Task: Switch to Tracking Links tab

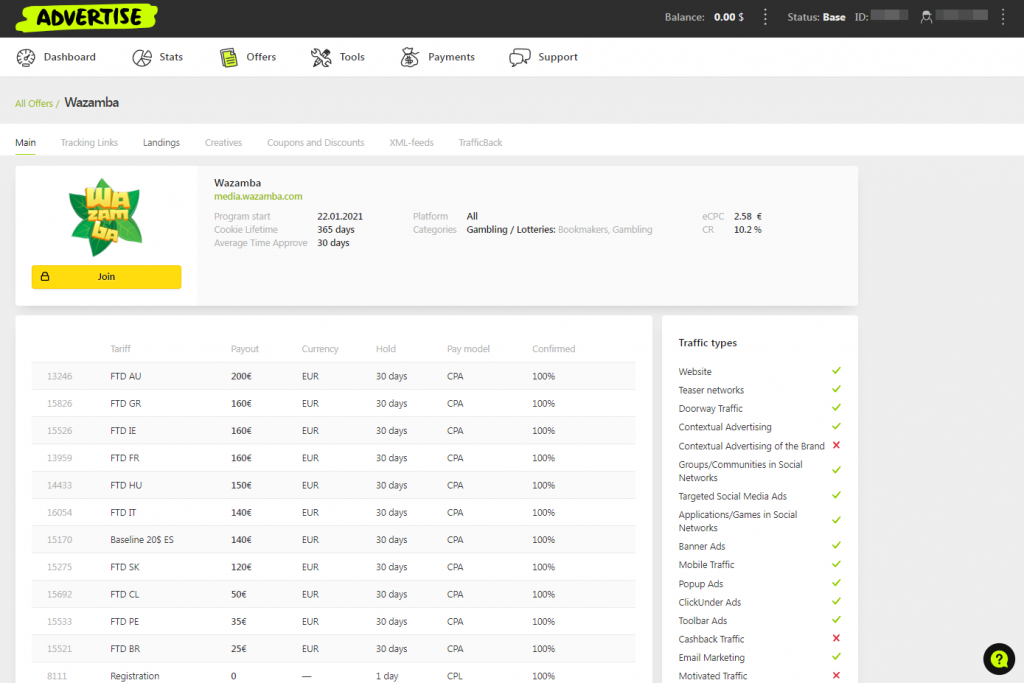Action: pos(89,142)
